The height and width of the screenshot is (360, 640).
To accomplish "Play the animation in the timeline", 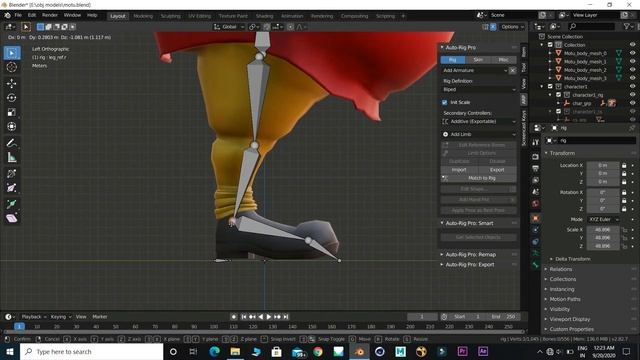I will 269,317.
